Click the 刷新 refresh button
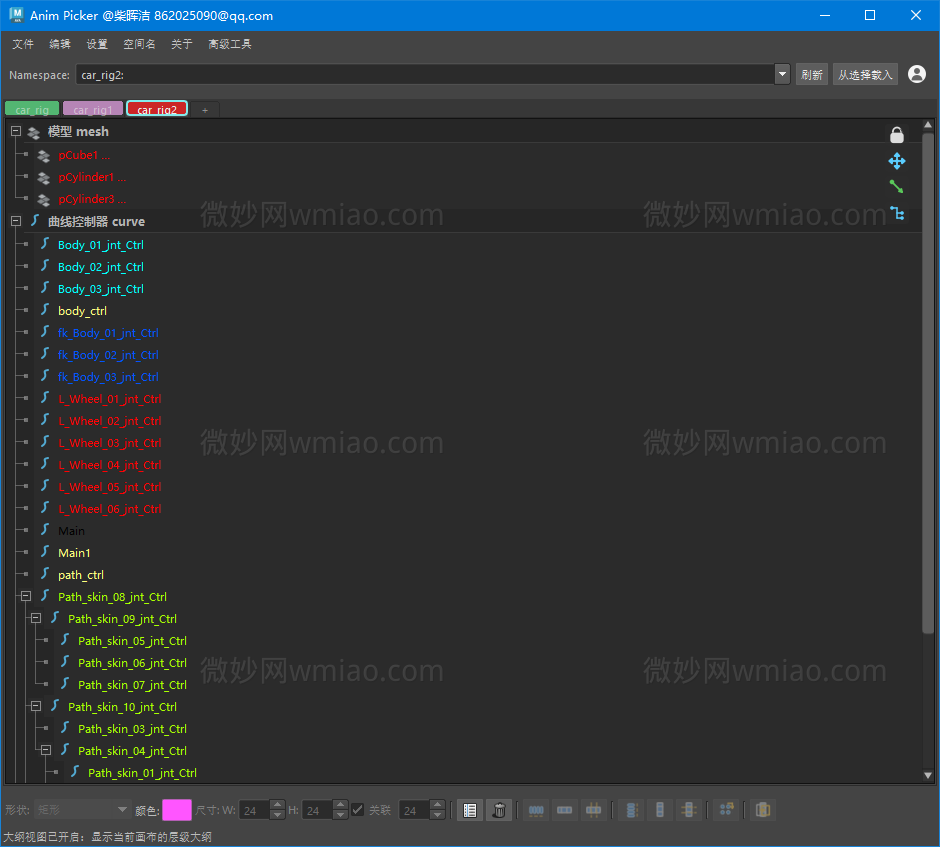Screen dimensions: 940x847 (x=812, y=74)
